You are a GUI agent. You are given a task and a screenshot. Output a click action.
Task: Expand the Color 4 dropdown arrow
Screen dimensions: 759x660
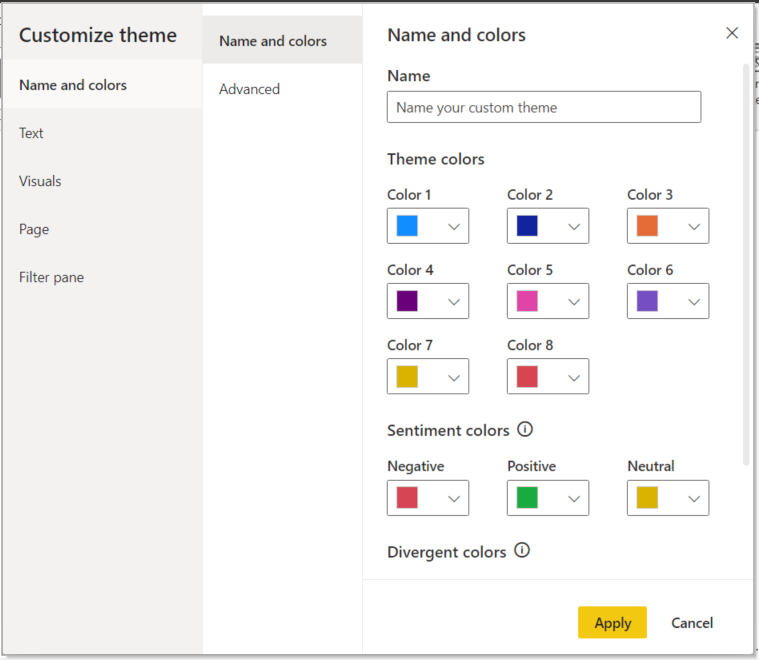(454, 302)
